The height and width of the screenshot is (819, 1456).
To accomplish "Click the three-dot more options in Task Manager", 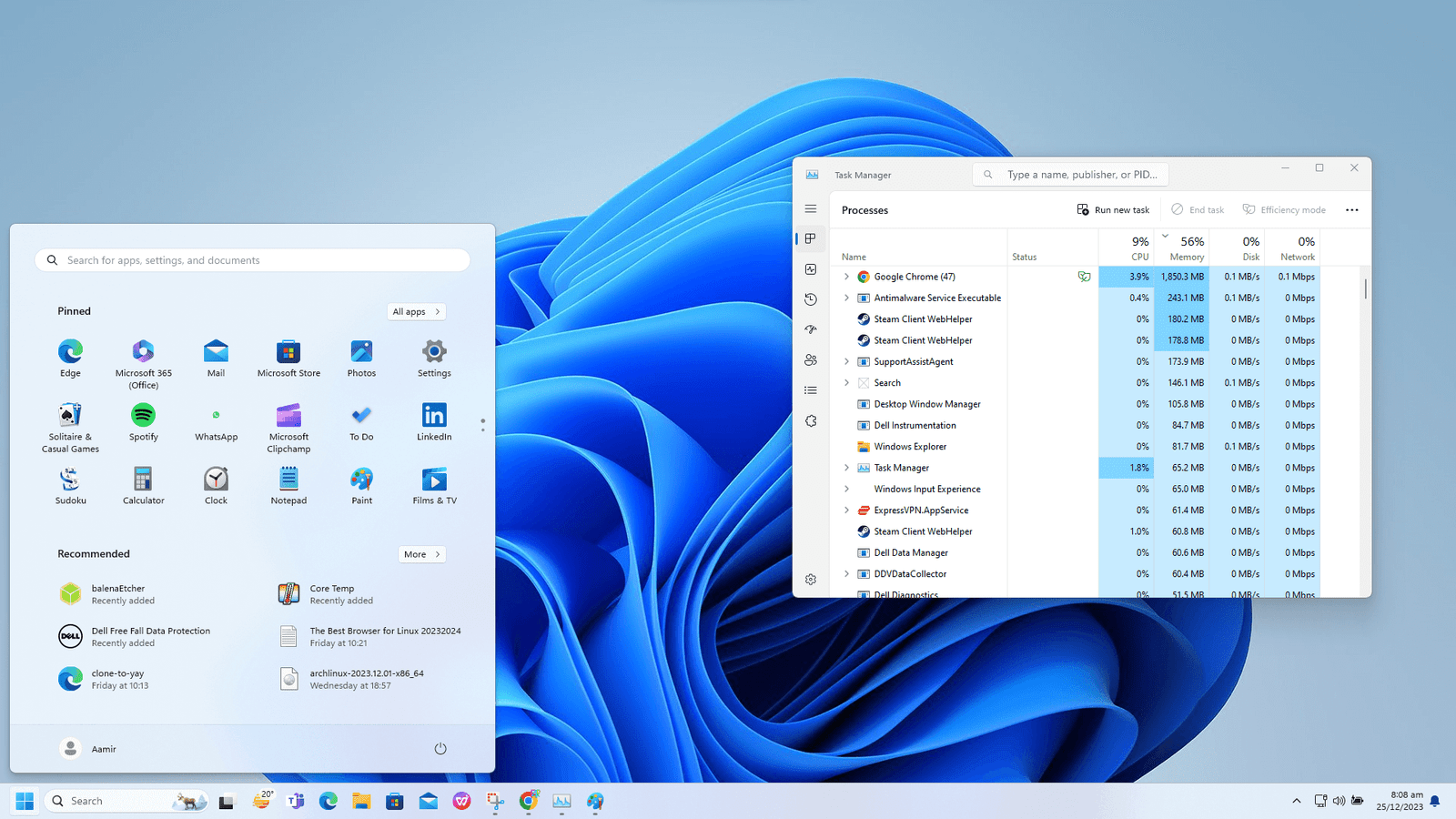I will pyautogui.click(x=1352, y=210).
